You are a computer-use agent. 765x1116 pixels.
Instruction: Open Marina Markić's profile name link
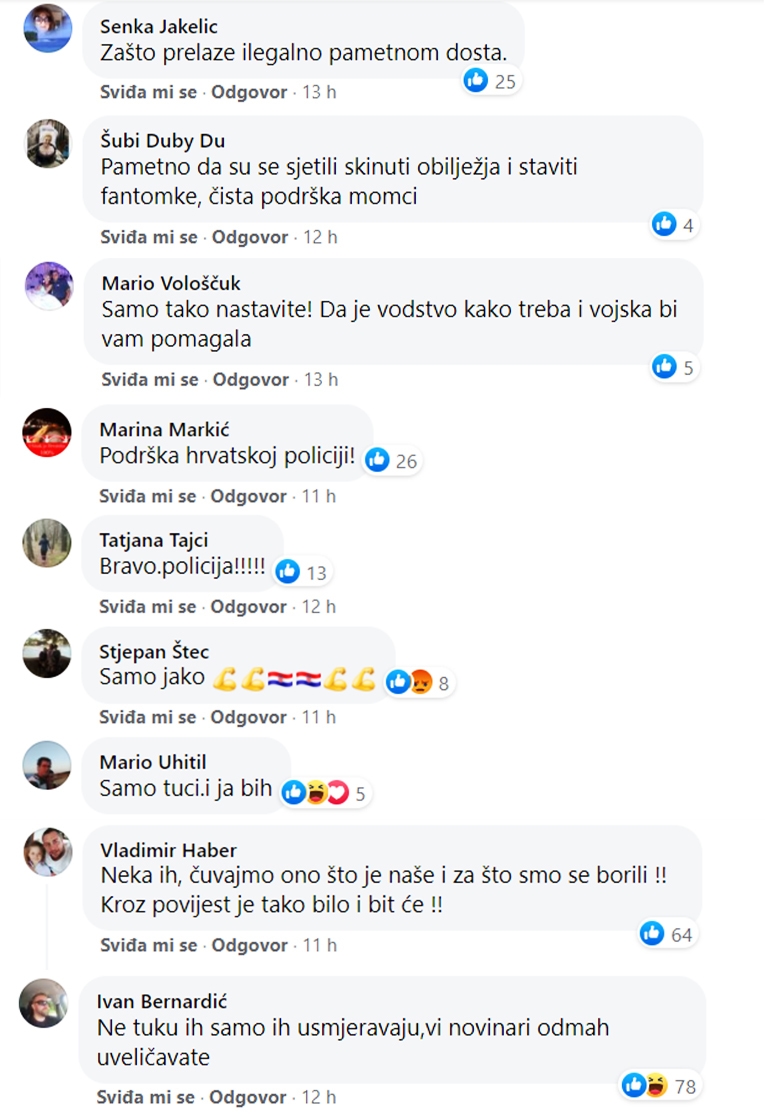click(165, 429)
